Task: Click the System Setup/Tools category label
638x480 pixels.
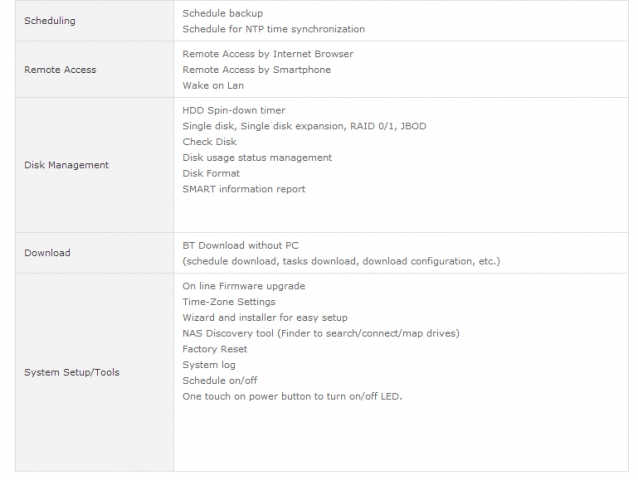Action: tap(72, 373)
